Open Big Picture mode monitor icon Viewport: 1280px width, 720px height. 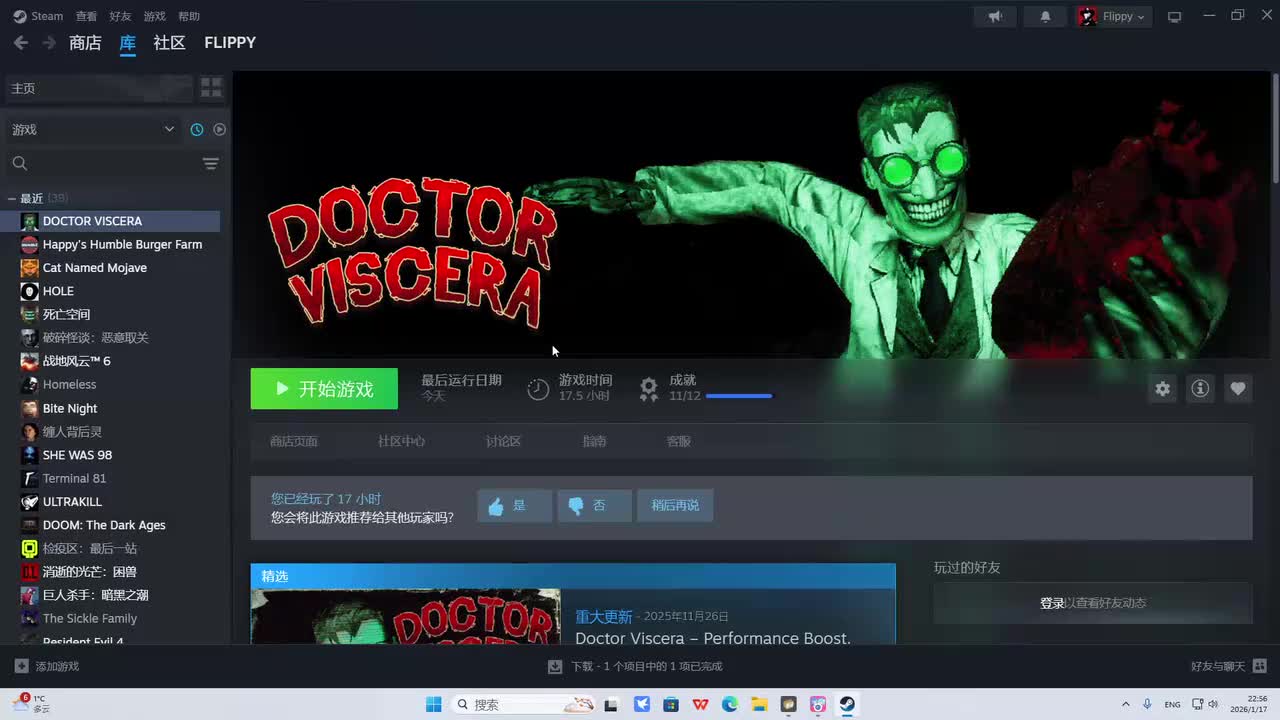tap(1174, 16)
